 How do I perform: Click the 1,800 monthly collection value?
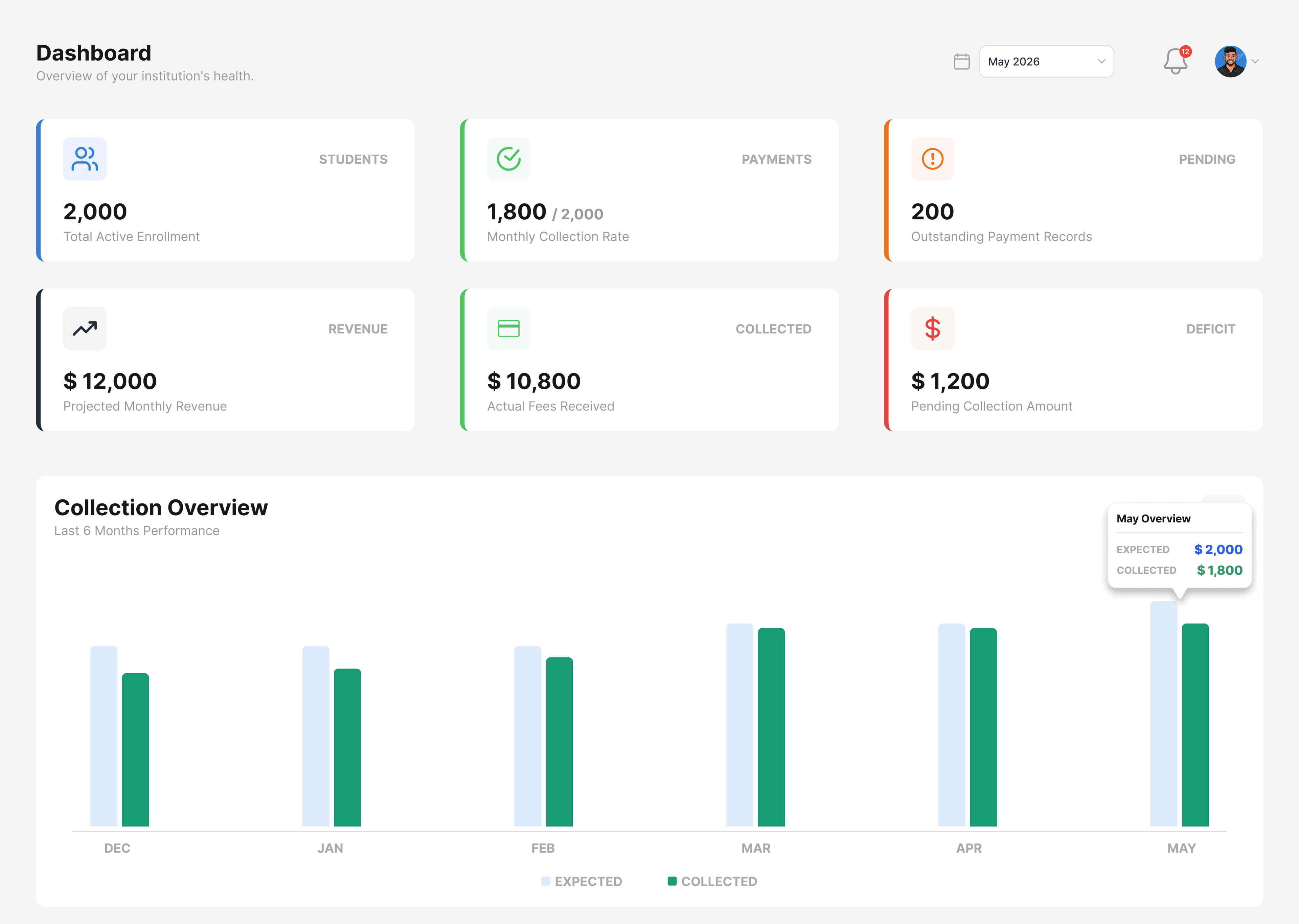tap(517, 212)
